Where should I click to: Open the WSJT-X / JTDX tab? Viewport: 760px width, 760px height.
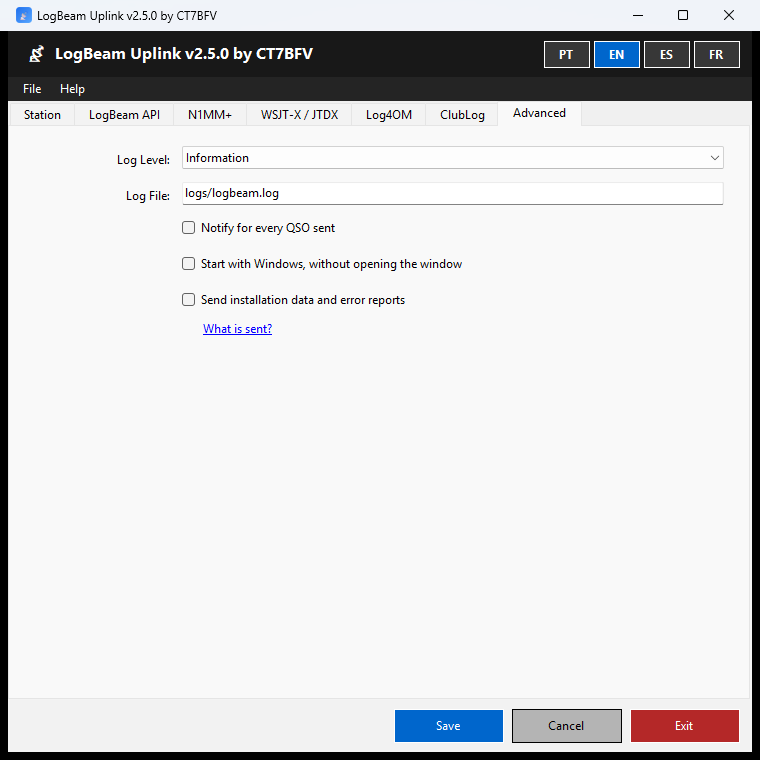click(x=299, y=115)
